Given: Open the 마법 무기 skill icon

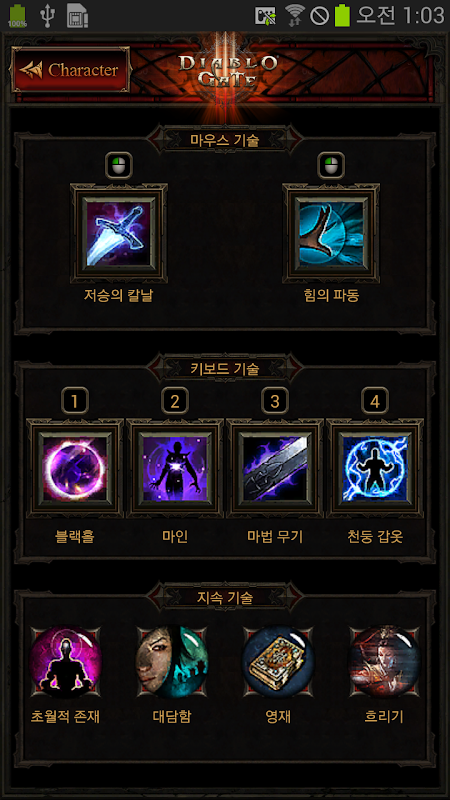Looking at the screenshot, I should click(275, 468).
